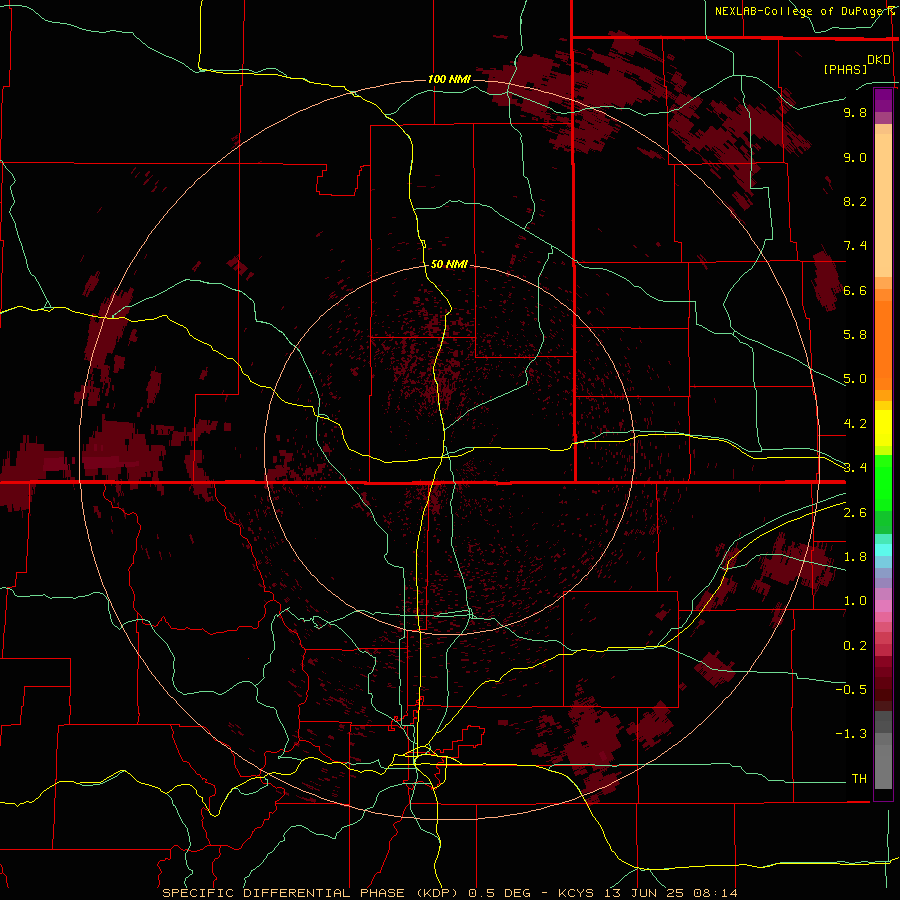This screenshot has height=900, width=900.
Task: Pick the bright green swatch near 3.4
Action: [x=883, y=482]
